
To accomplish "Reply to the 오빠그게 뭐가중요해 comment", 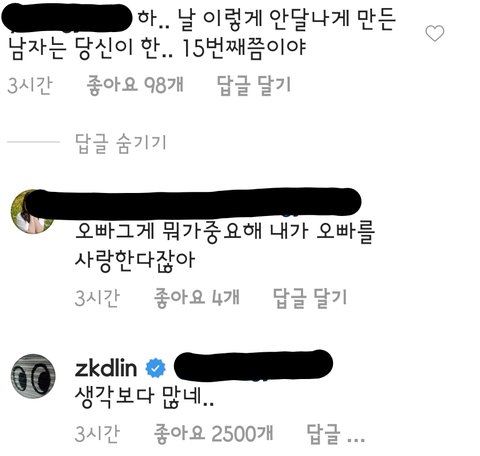I will click(310, 298).
